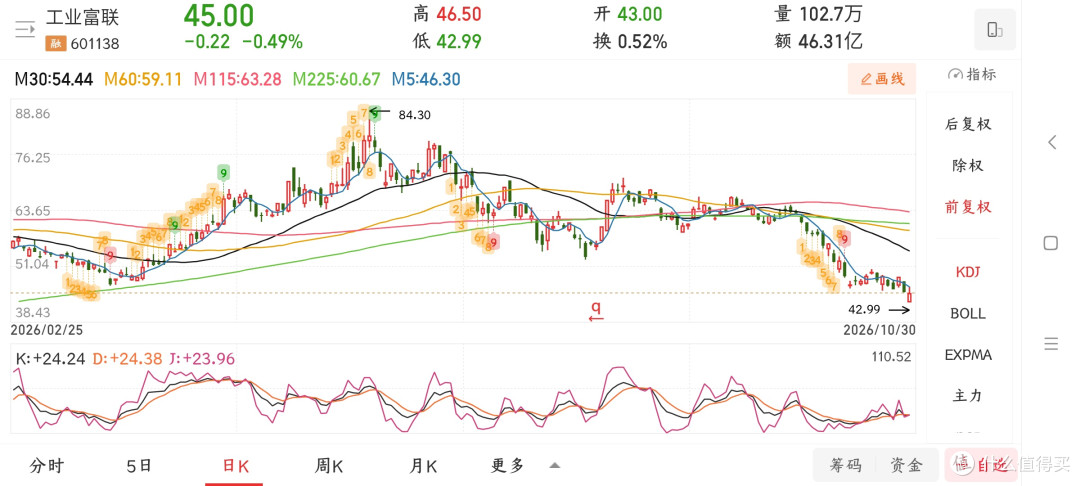This screenshot has width=1080, height=486.
Task: Tap the 低 42.99 low value
Action: point(447,42)
